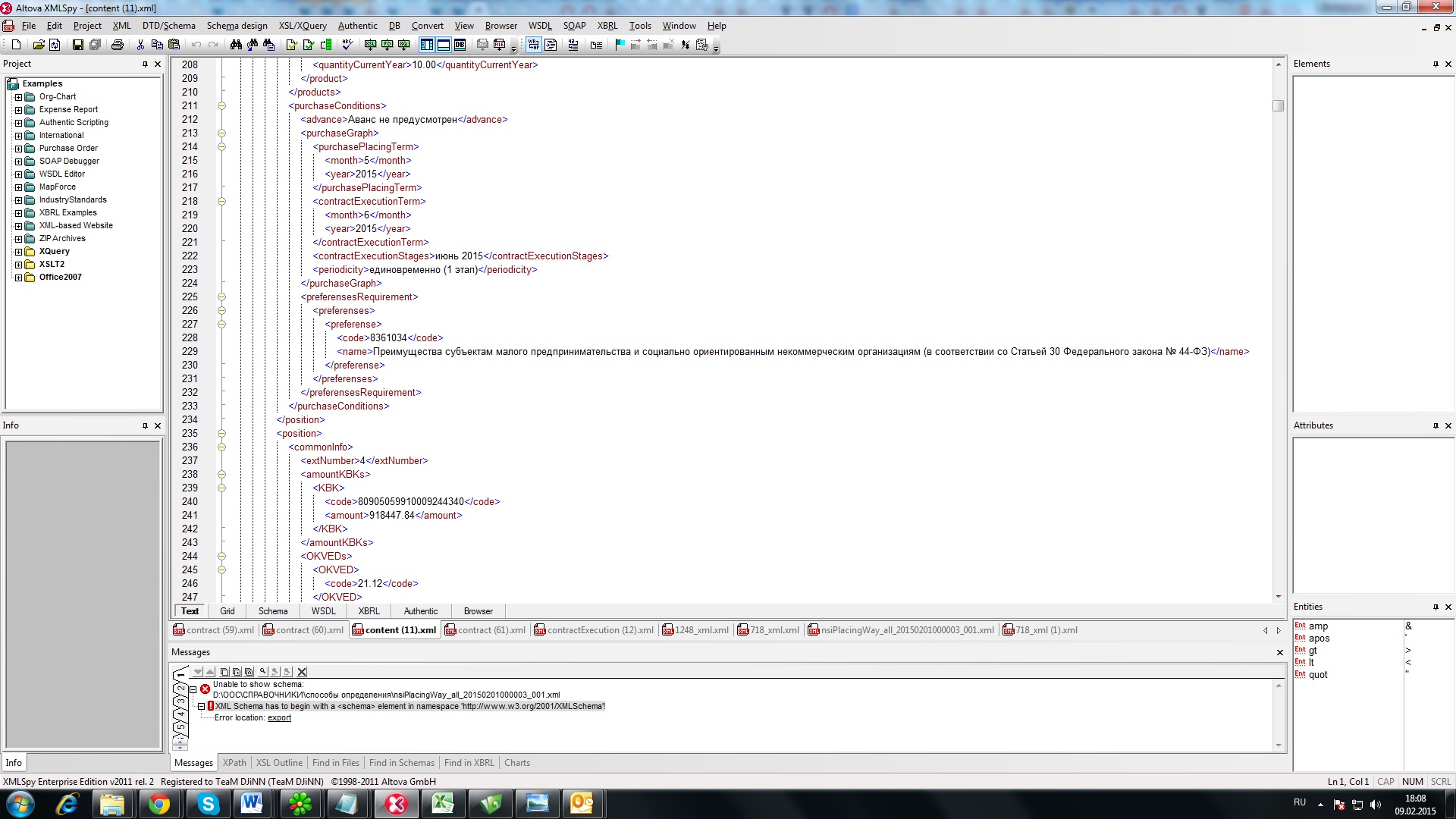Follow the export error location link

(279, 718)
